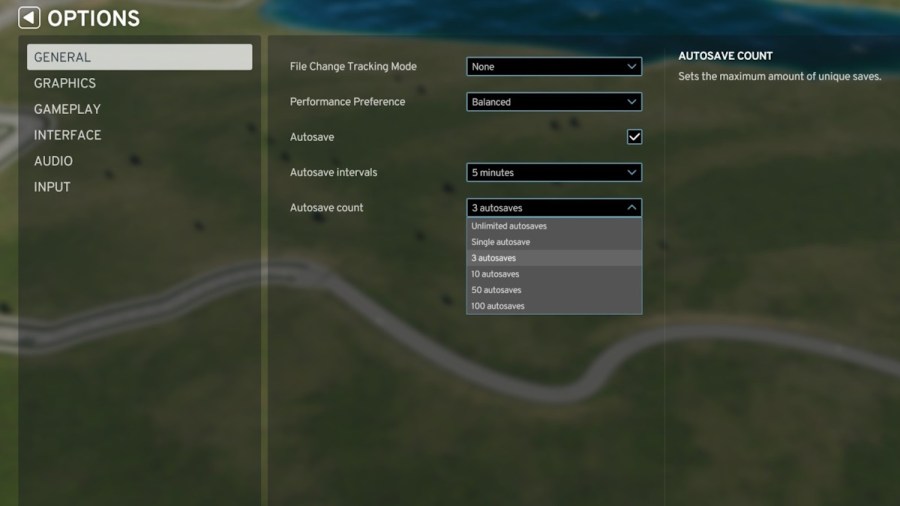Click the 'Sets the maximum amount' description
Image resolution: width=900 pixels, height=506 pixels.
779,76
